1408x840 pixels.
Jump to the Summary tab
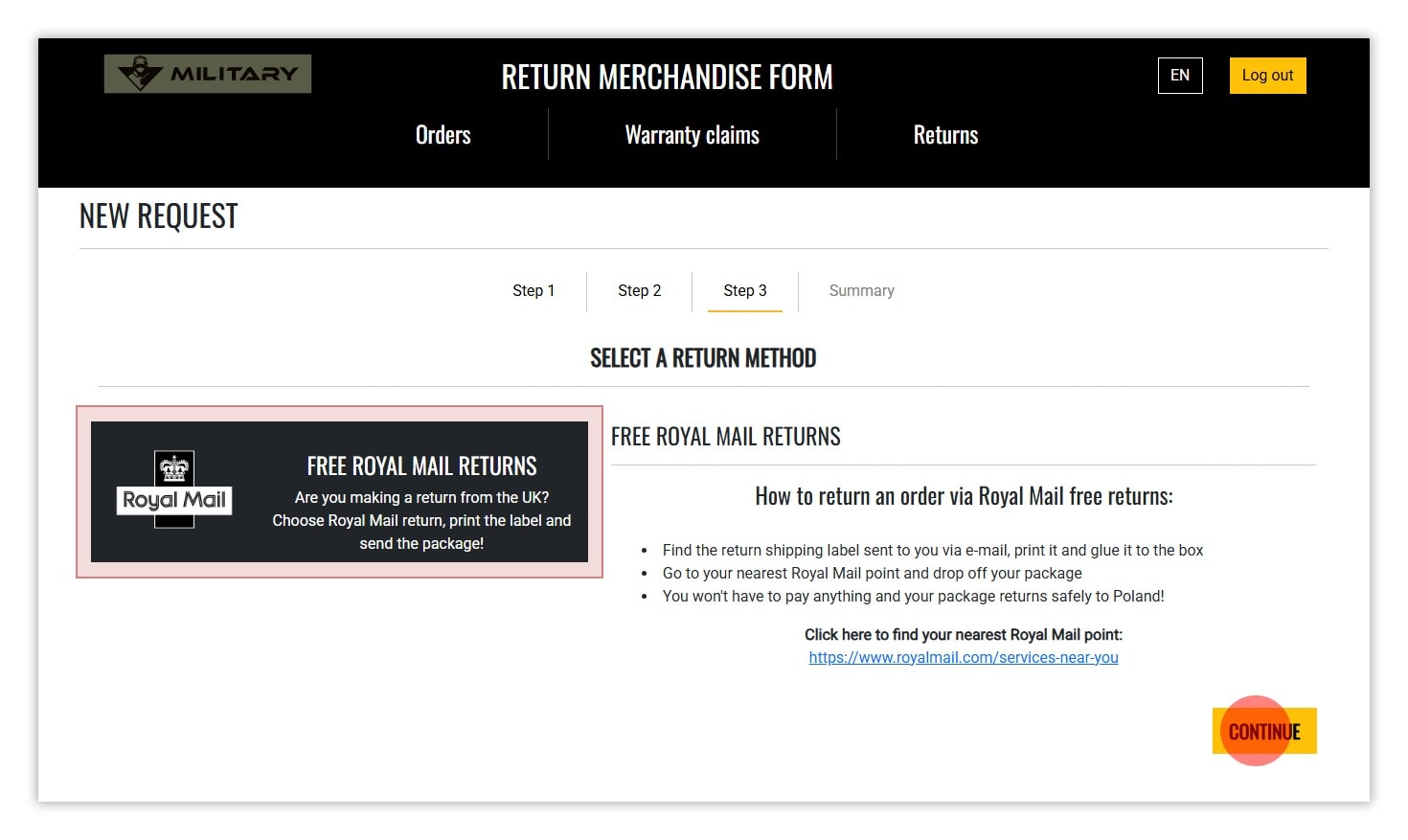(x=861, y=290)
